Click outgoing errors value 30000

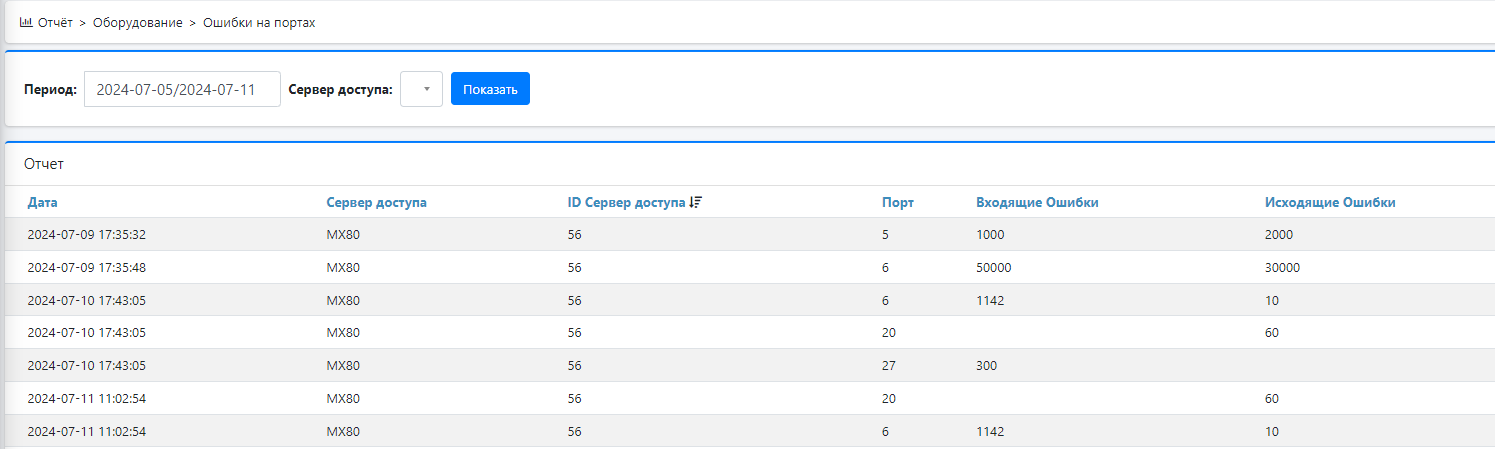point(1282,267)
